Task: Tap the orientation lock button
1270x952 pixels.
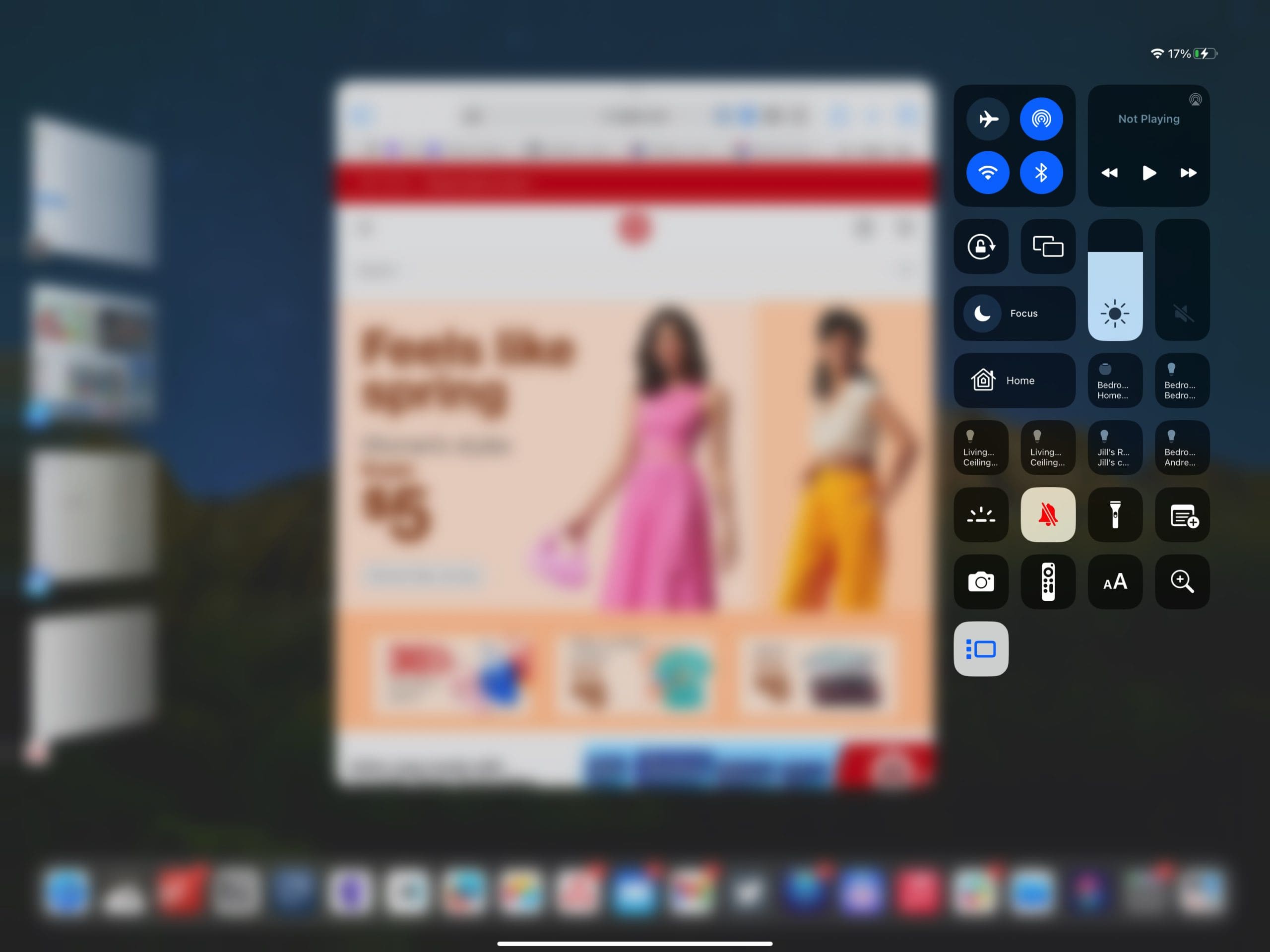Action: (981, 246)
